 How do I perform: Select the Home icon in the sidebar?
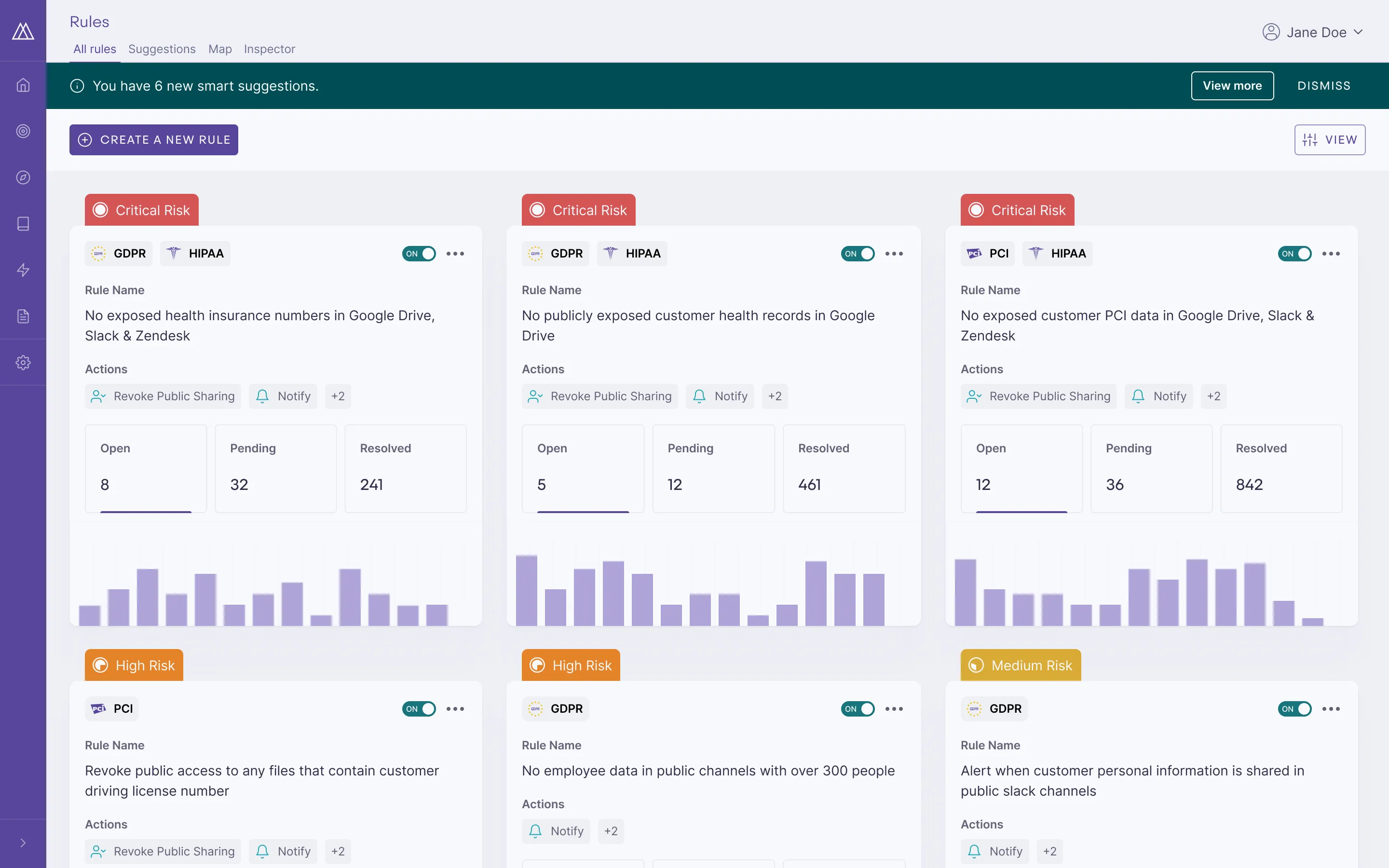pos(23,84)
